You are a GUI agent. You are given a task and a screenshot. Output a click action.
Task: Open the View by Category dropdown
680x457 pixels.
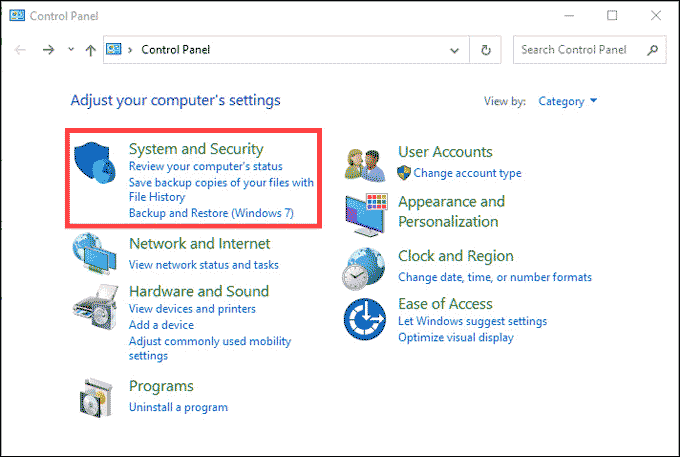point(567,101)
